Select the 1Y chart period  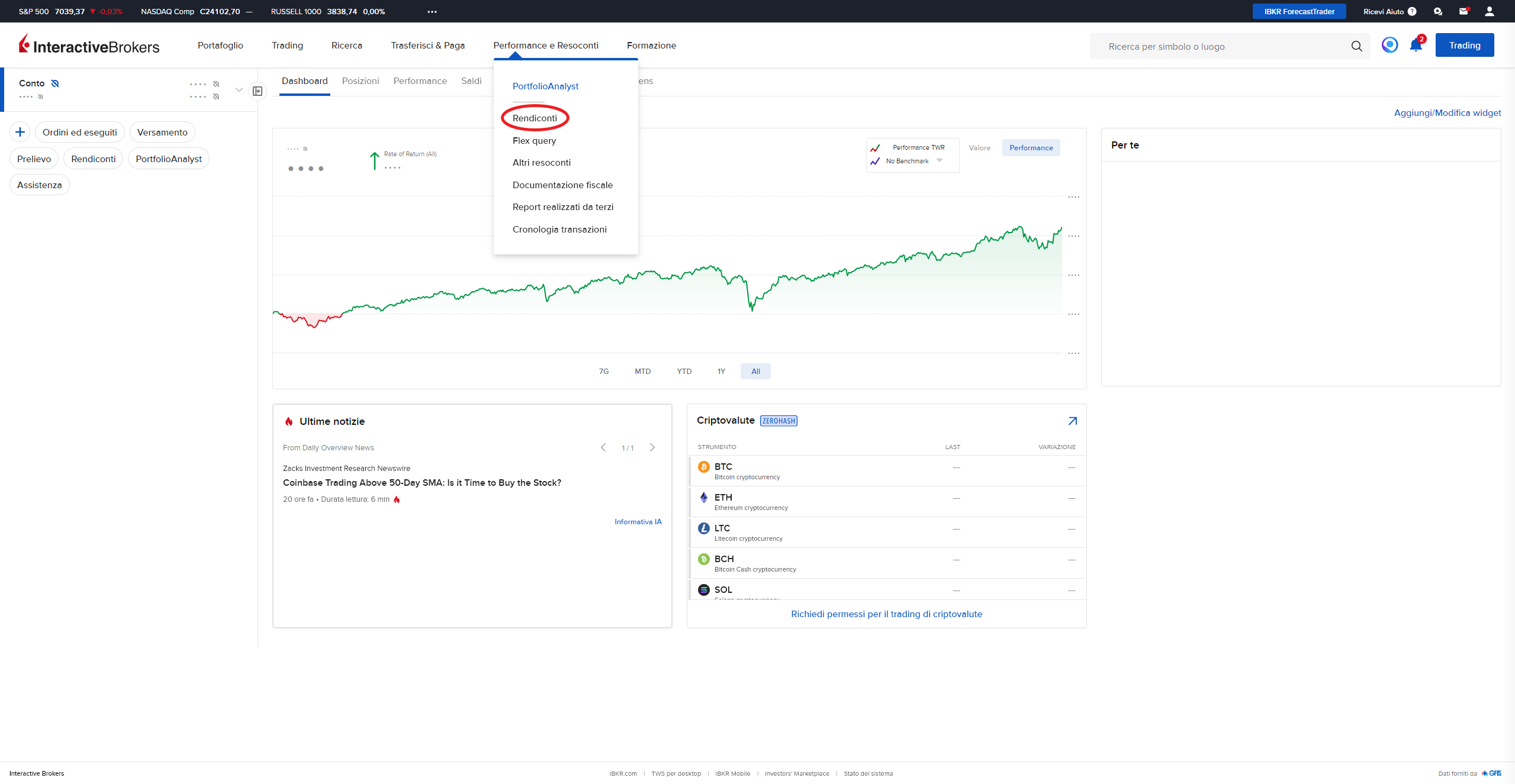pos(721,372)
